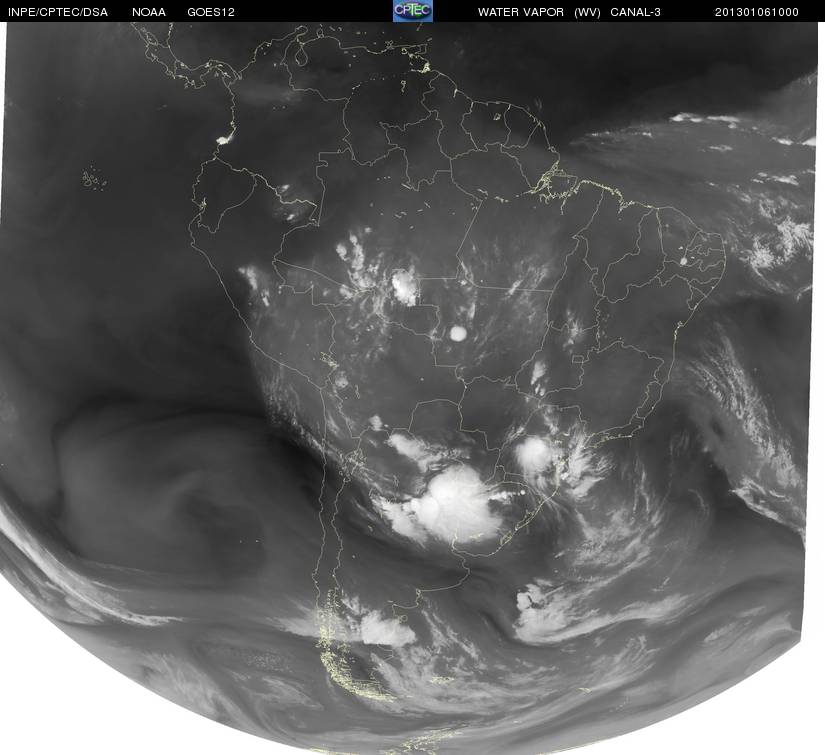
Task: Click the WATER VAPOR header text
Action: (x=521, y=12)
